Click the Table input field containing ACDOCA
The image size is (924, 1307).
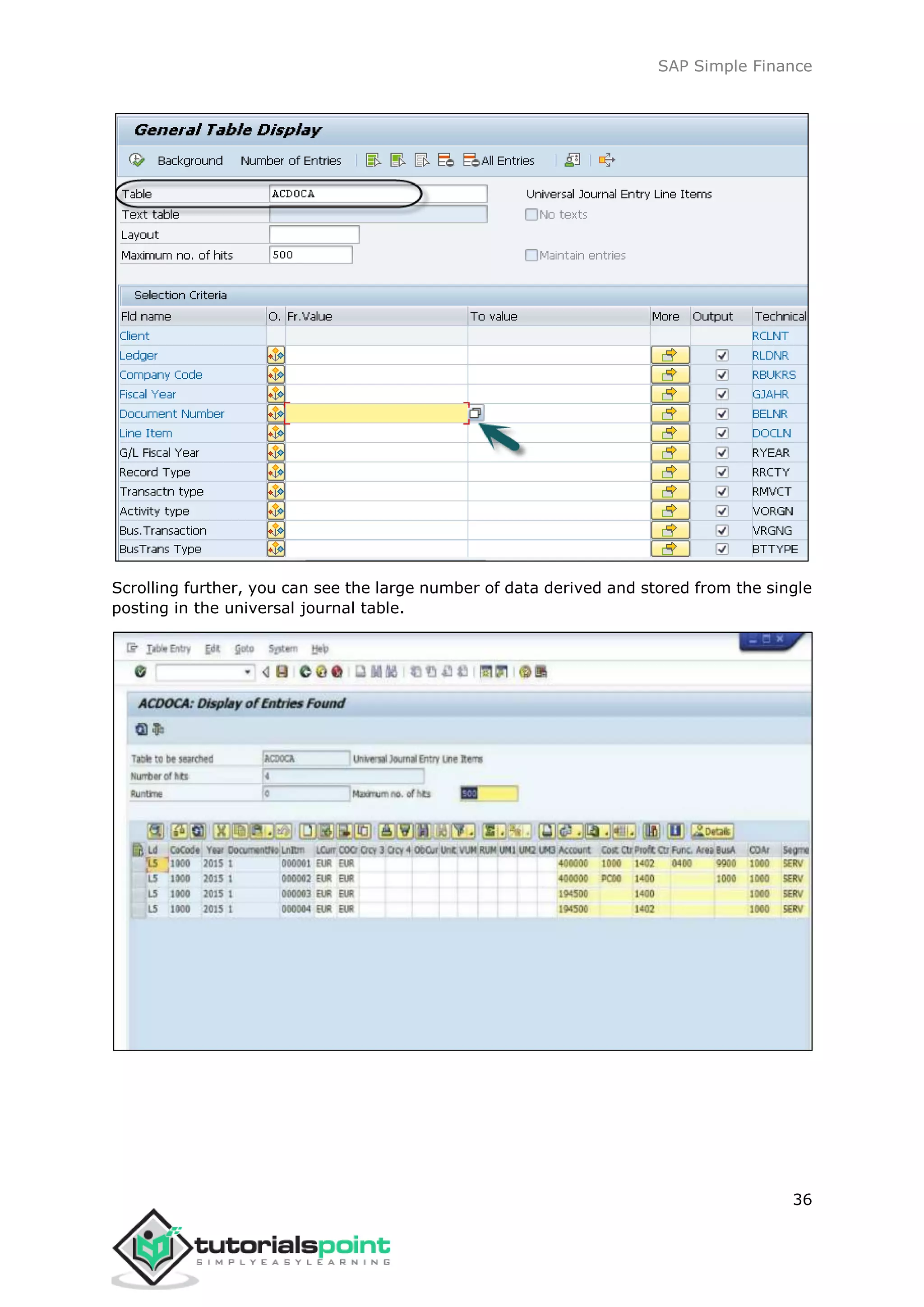pos(378,194)
